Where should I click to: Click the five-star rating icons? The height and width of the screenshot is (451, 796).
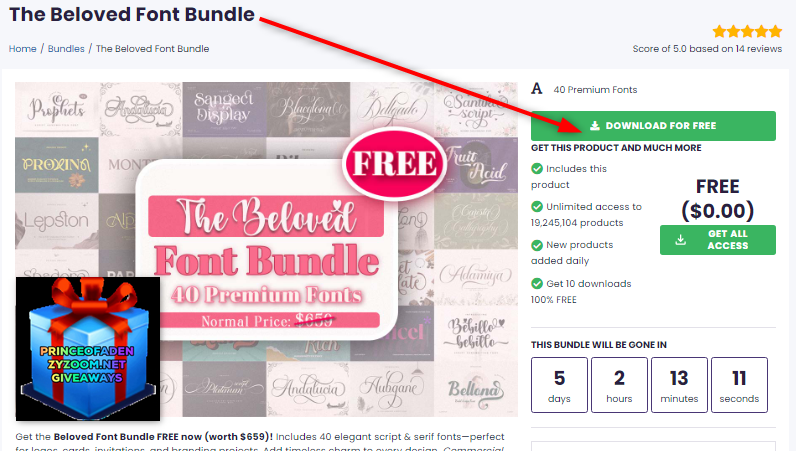[747, 31]
